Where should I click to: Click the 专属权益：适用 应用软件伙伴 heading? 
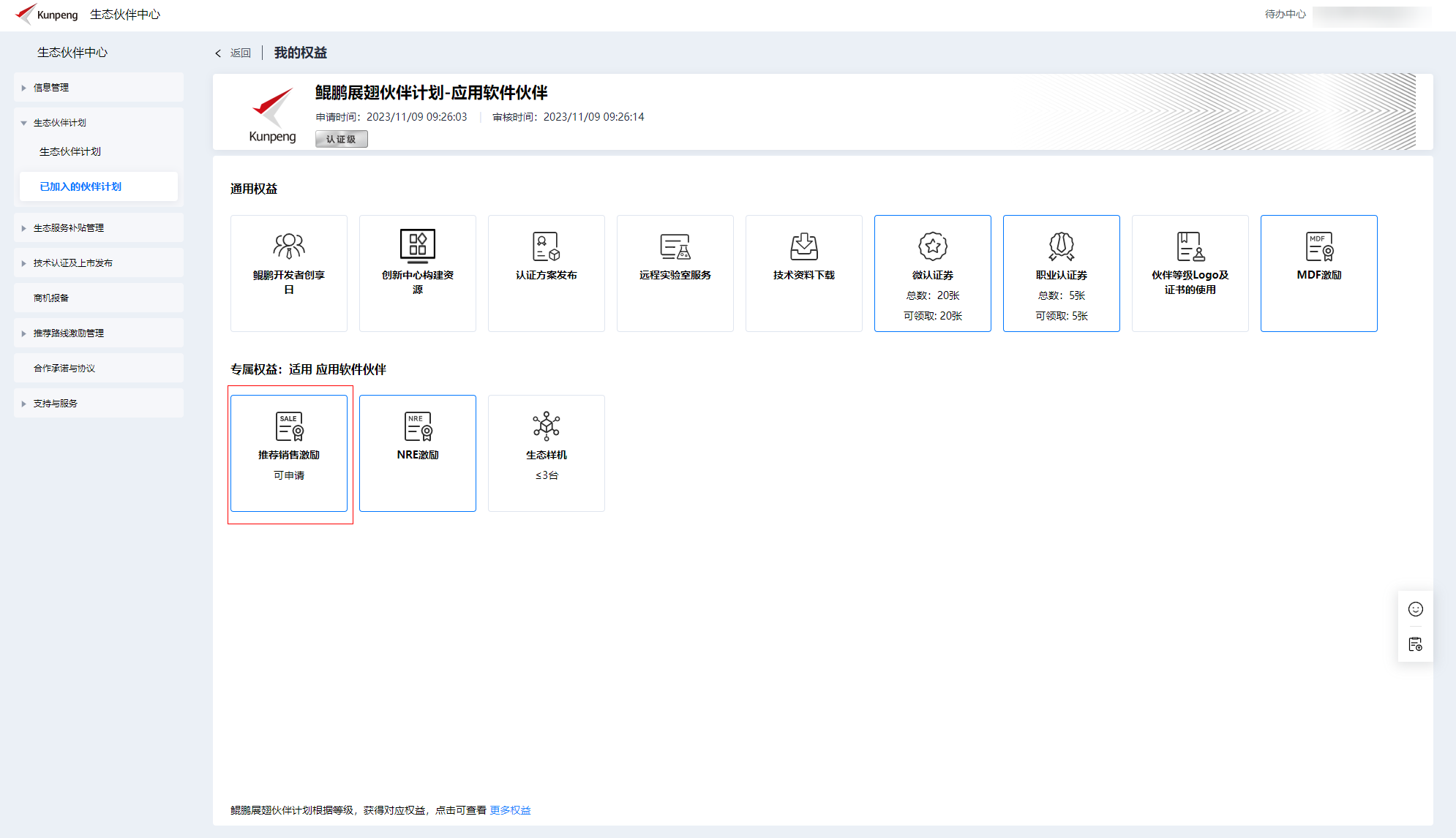point(308,370)
